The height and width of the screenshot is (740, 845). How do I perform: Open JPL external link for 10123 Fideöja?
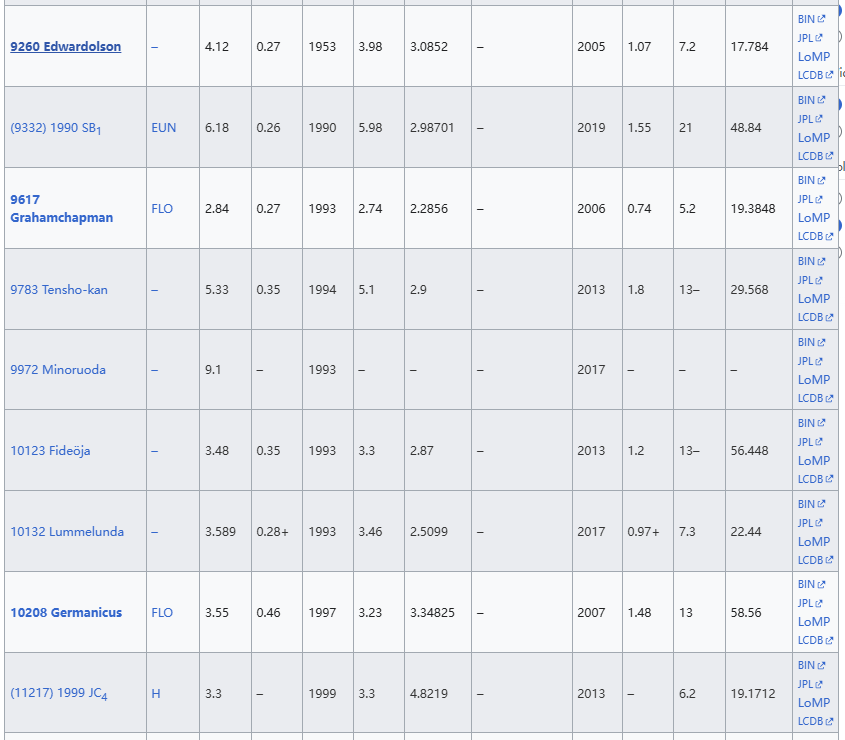806,442
